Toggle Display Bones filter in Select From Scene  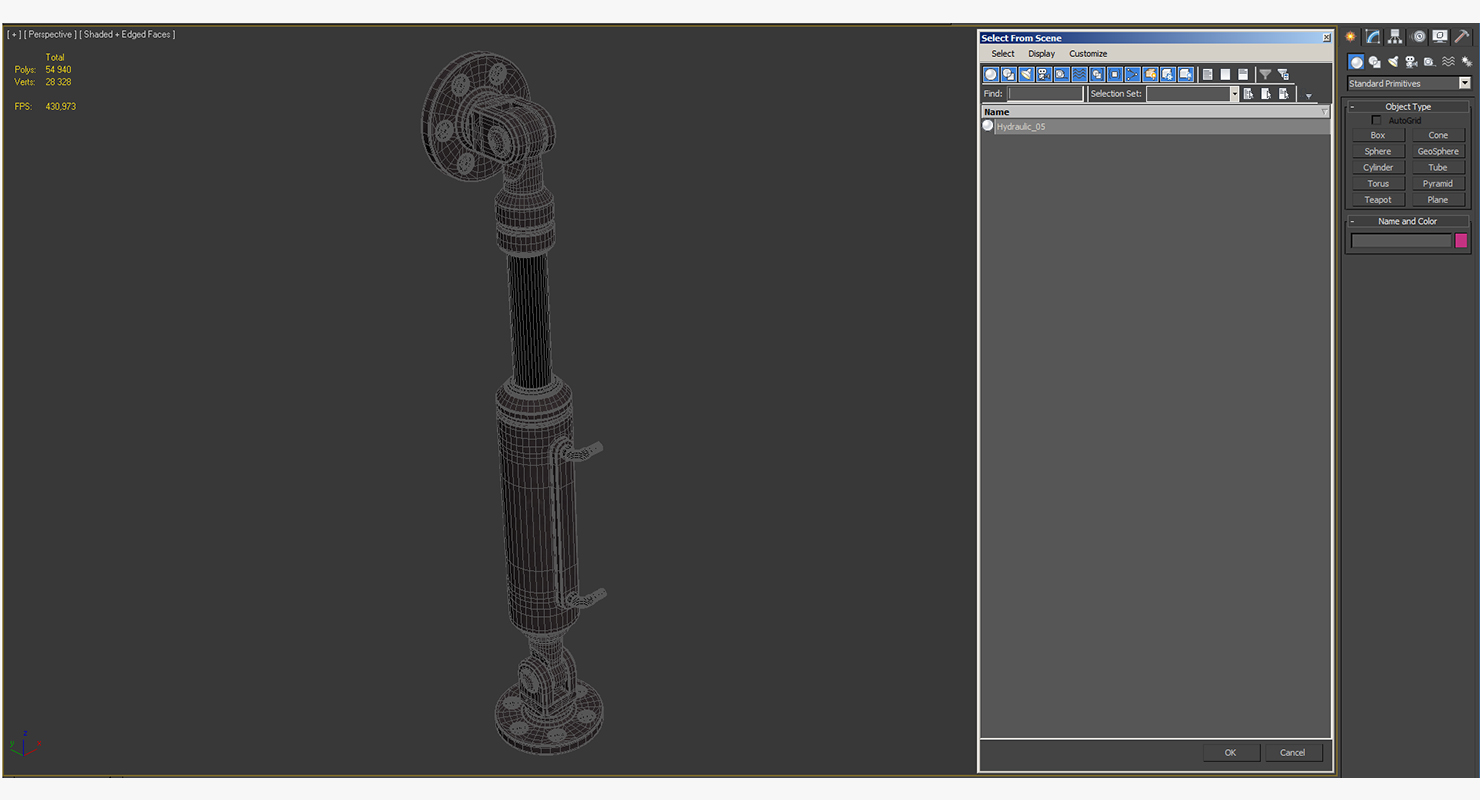(1132, 74)
